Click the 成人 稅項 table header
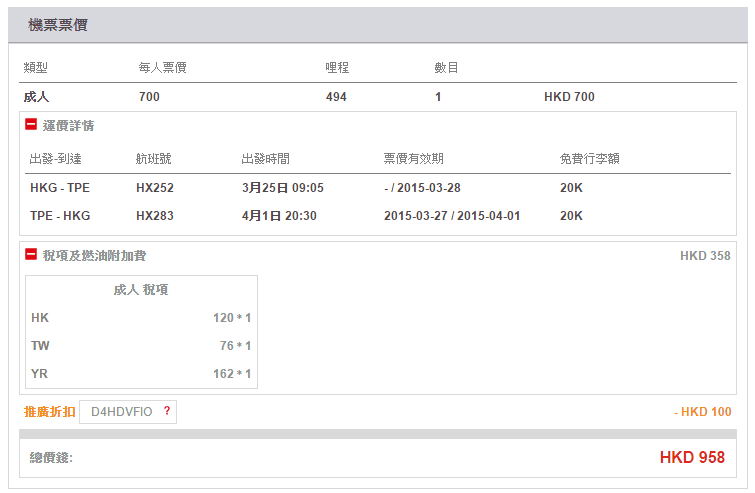Image resolution: width=755 pixels, height=493 pixels. [141, 290]
